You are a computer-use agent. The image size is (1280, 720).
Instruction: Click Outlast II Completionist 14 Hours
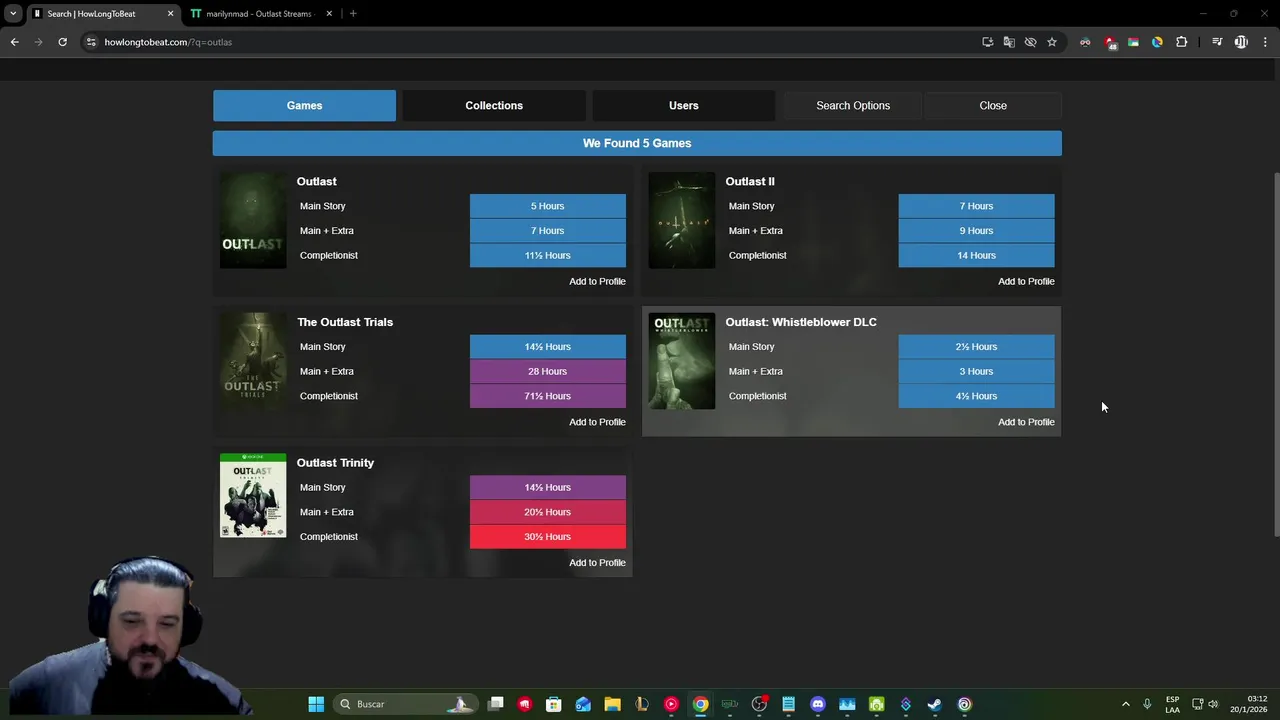pos(976,255)
